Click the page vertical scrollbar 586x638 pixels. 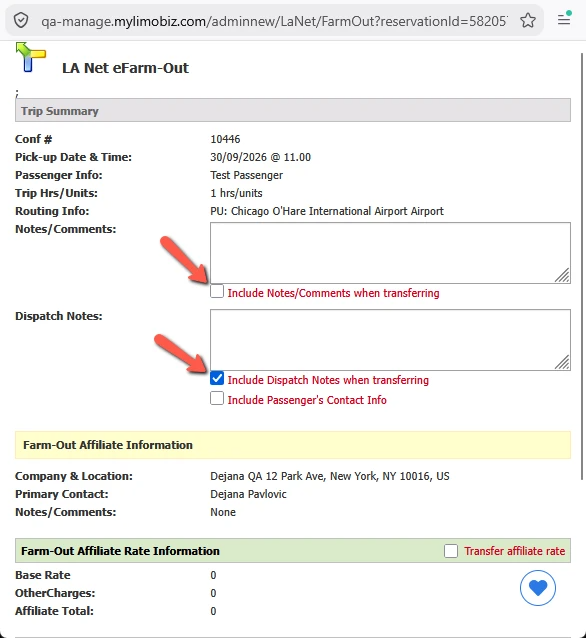(582, 264)
